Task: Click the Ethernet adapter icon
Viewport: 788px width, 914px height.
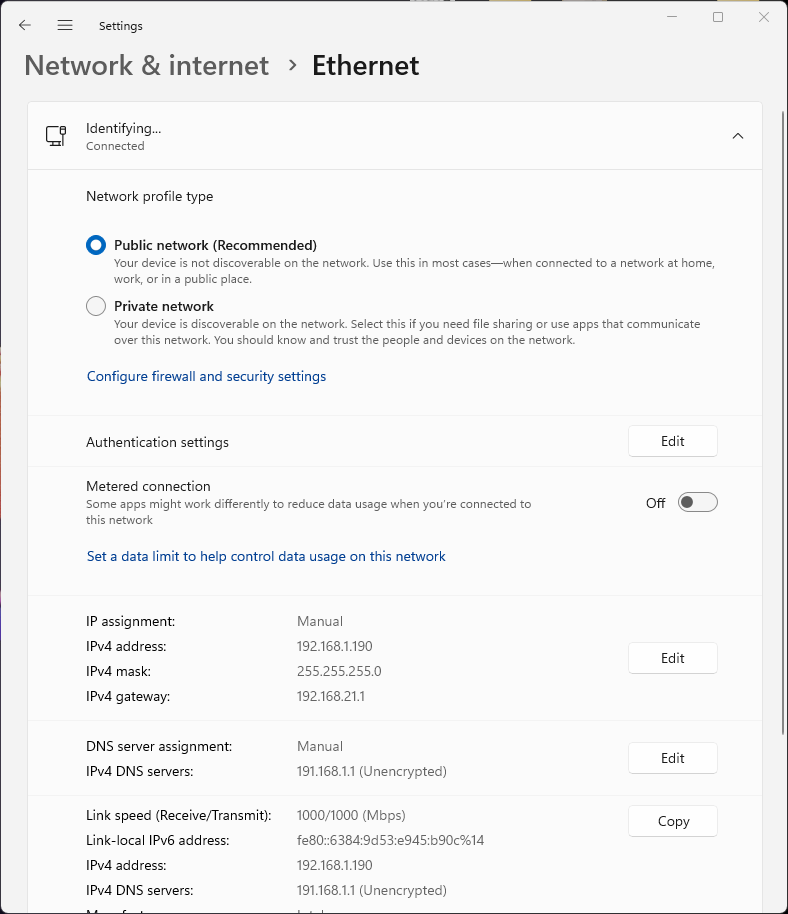Action: point(56,136)
